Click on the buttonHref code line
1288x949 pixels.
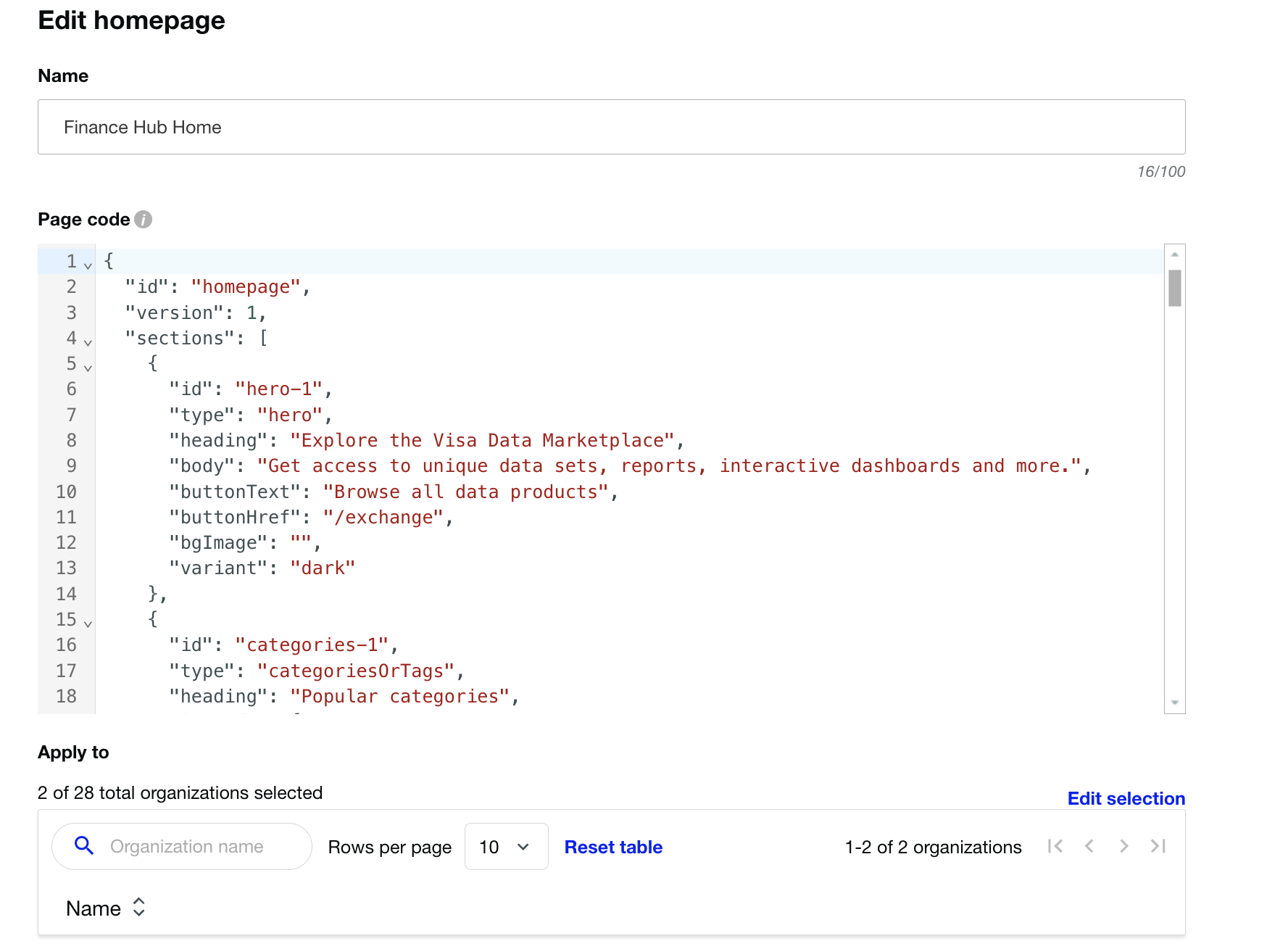384,518
